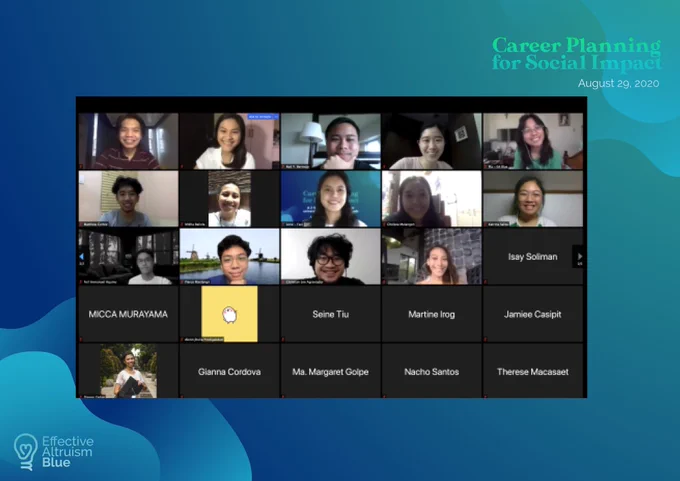The width and height of the screenshot is (680, 481).
Task: Click the muted mic icon on Therese Macasaet tile
Action: (485, 396)
